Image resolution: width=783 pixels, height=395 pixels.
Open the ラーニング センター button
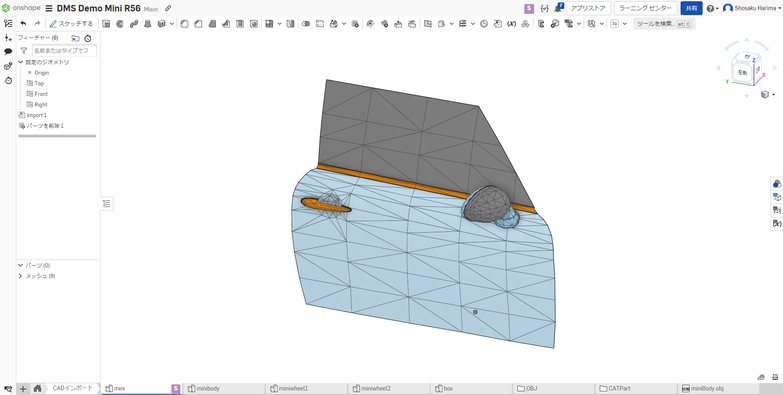point(646,8)
